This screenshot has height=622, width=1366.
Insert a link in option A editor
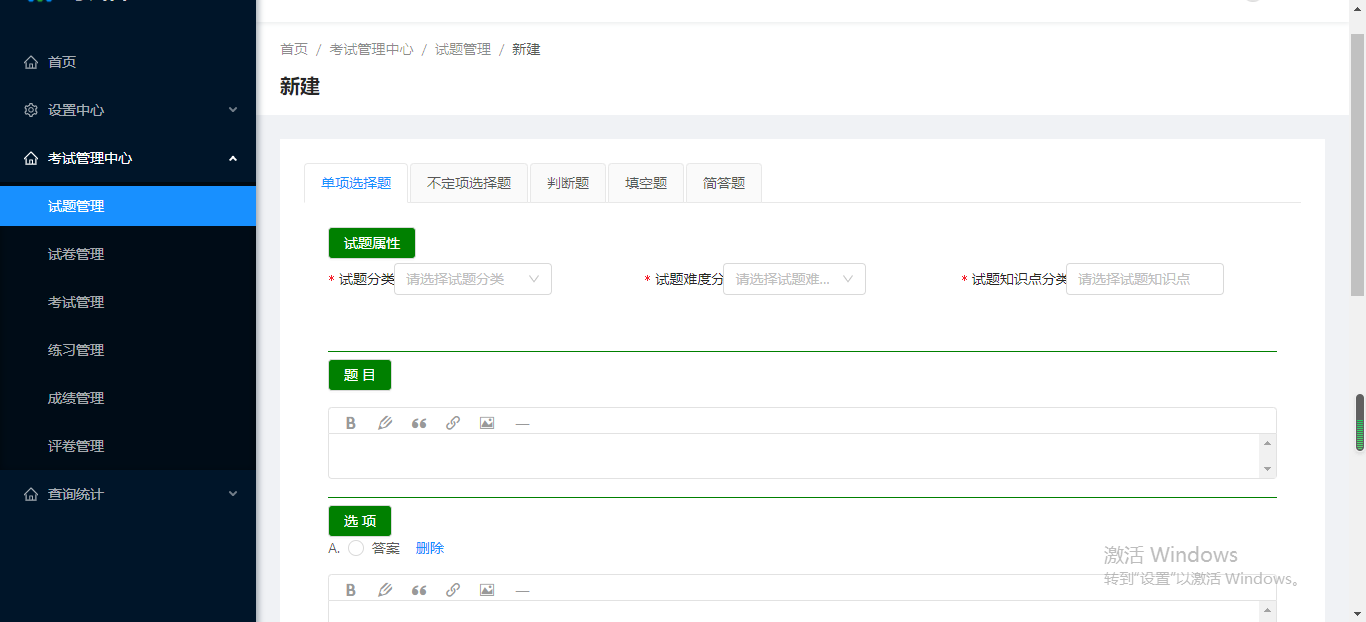[453, 590]
